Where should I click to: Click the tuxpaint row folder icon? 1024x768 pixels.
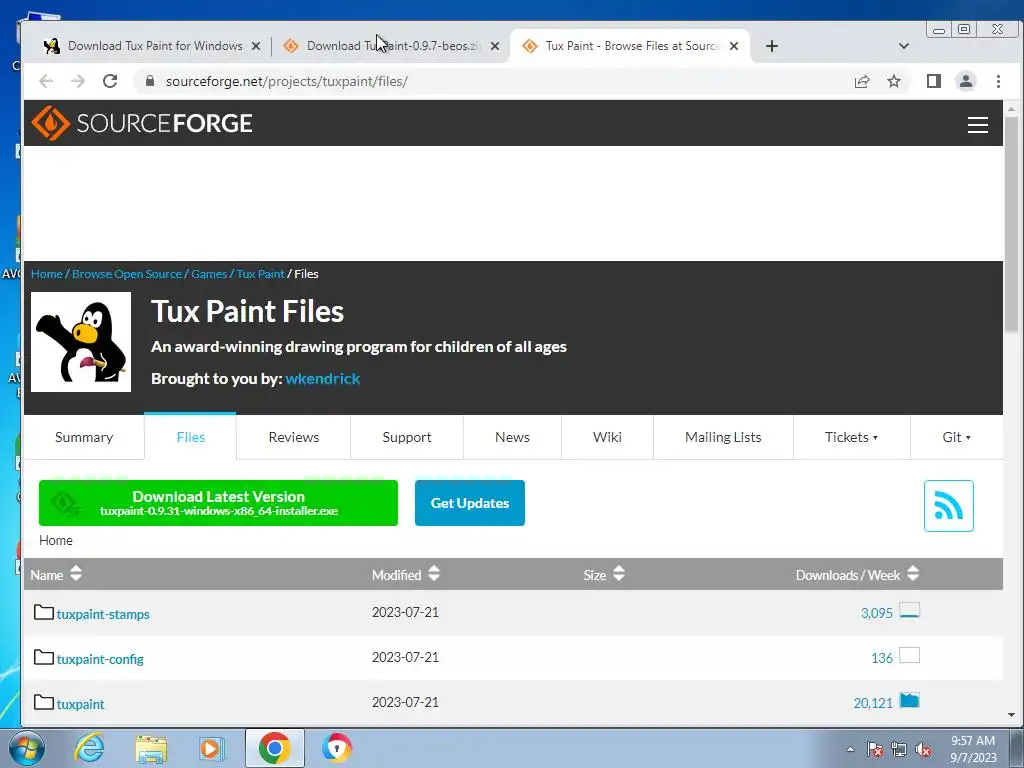pos(44,702)
